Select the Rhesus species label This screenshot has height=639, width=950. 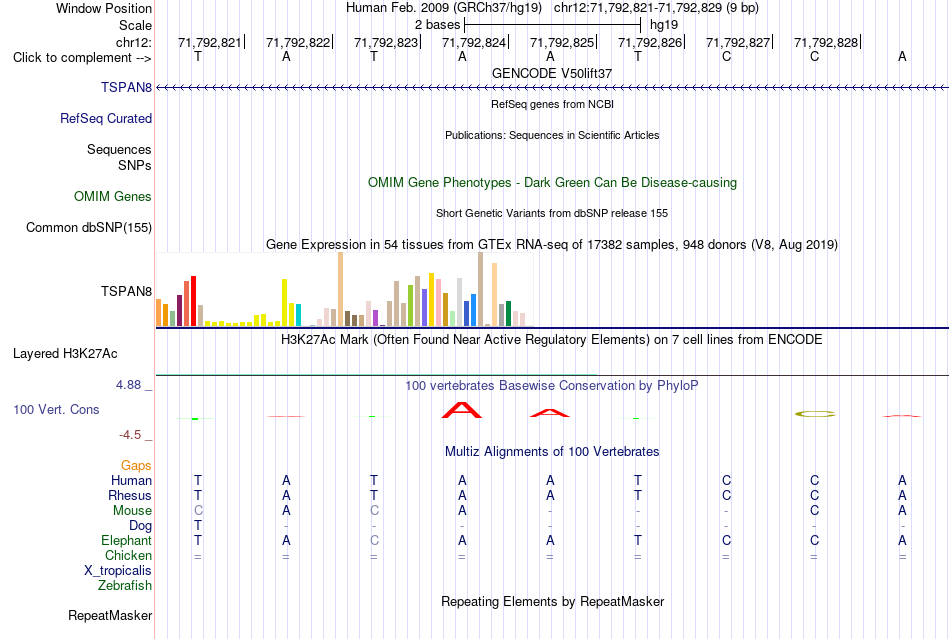coord(130,495)
